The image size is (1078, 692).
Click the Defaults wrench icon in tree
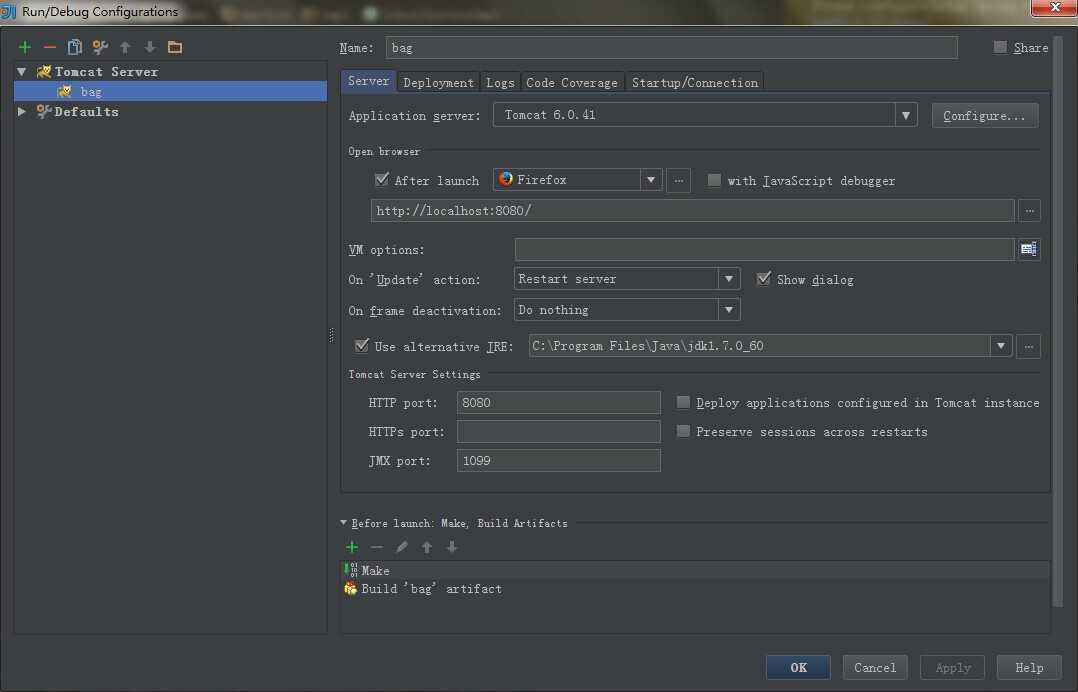tap(44, 111)
